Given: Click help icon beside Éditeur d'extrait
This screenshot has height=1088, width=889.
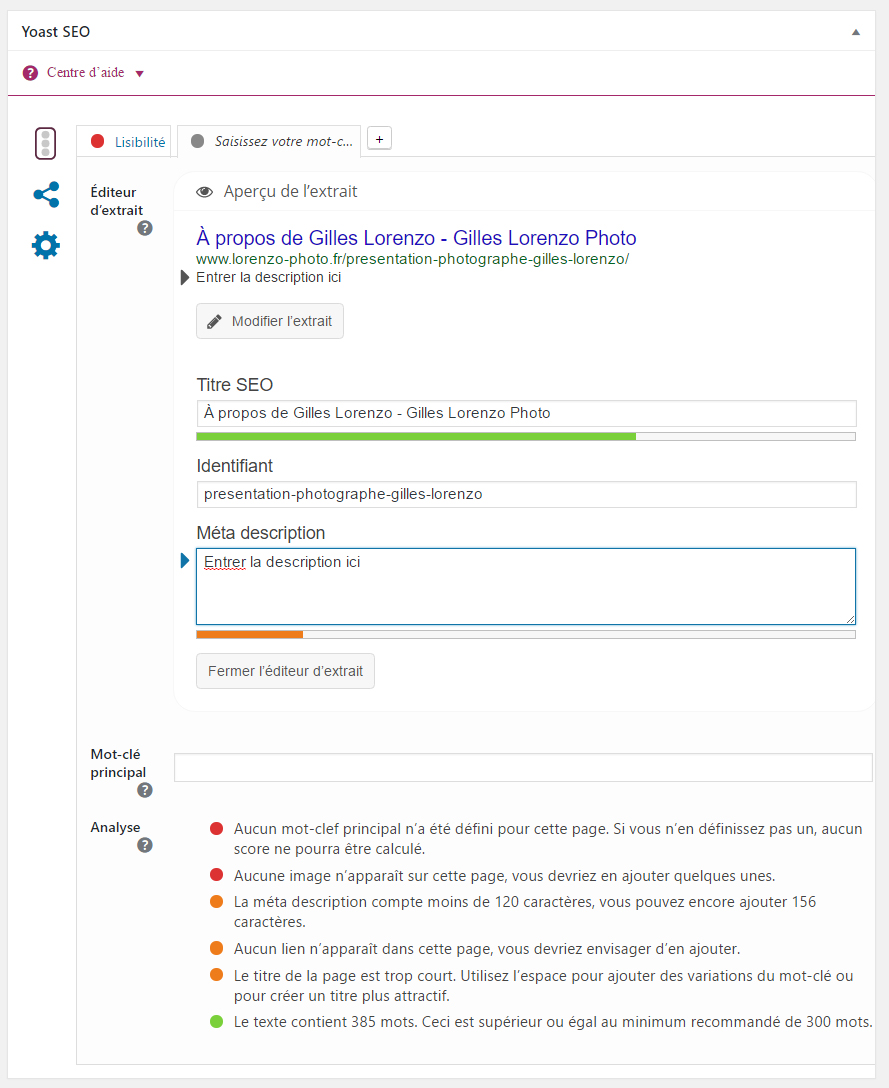Looking at the screenshot, I should click(x=145, y=228).
